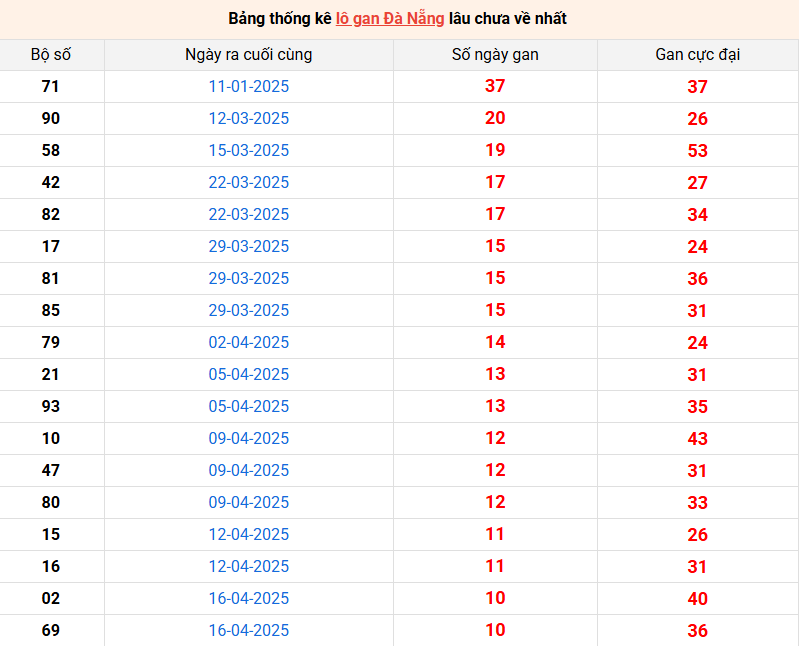This screenshot has width=799, height=646.
Task: Open the 'lô gan Đà Nẵng' link
Action: pyautogui.click(x=390, y=19)
